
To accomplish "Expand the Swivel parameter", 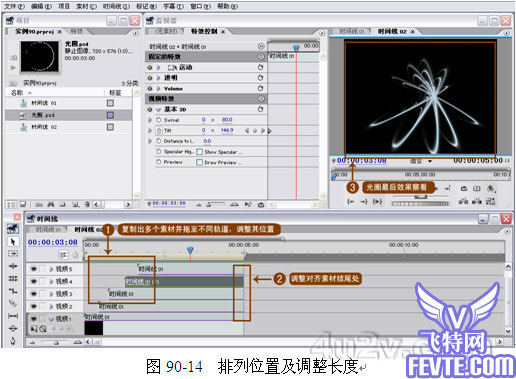I will pyautogui.click(x=150, y=120).
